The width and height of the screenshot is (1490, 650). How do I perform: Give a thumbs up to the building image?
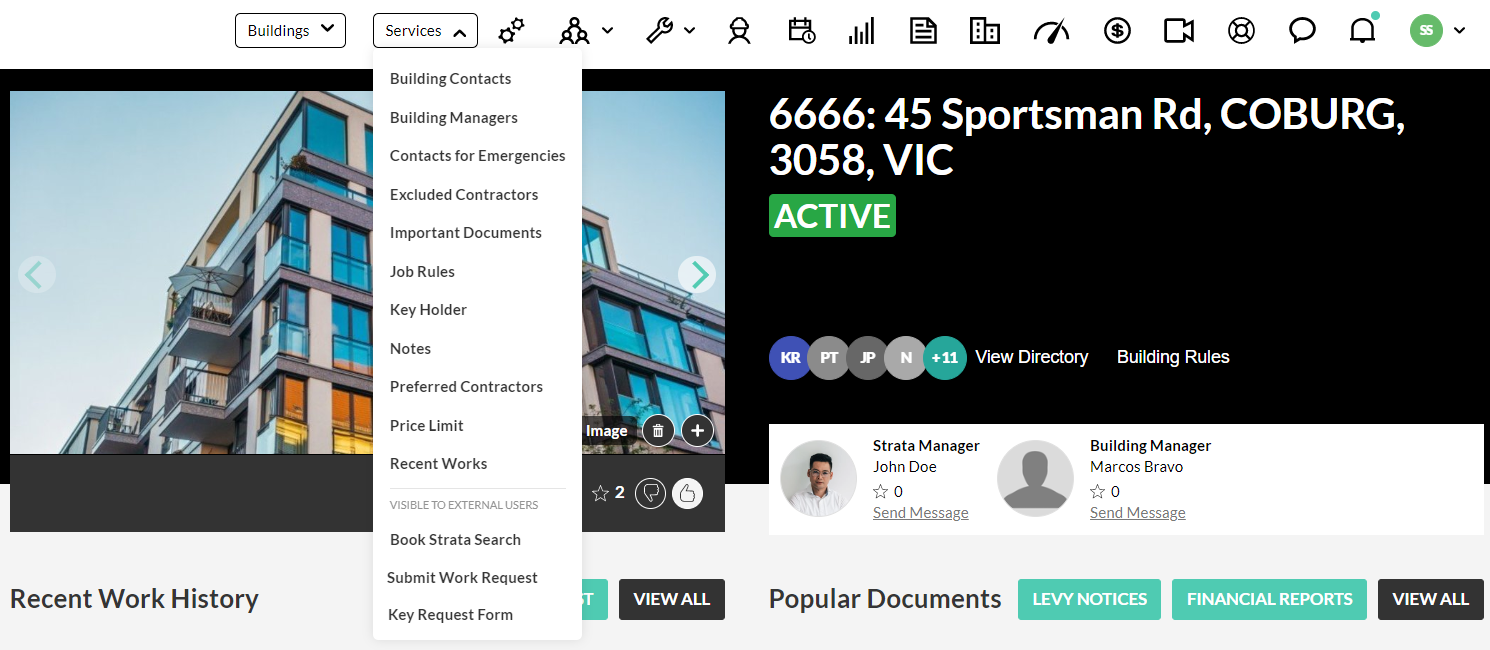click(x=687, y=492)
